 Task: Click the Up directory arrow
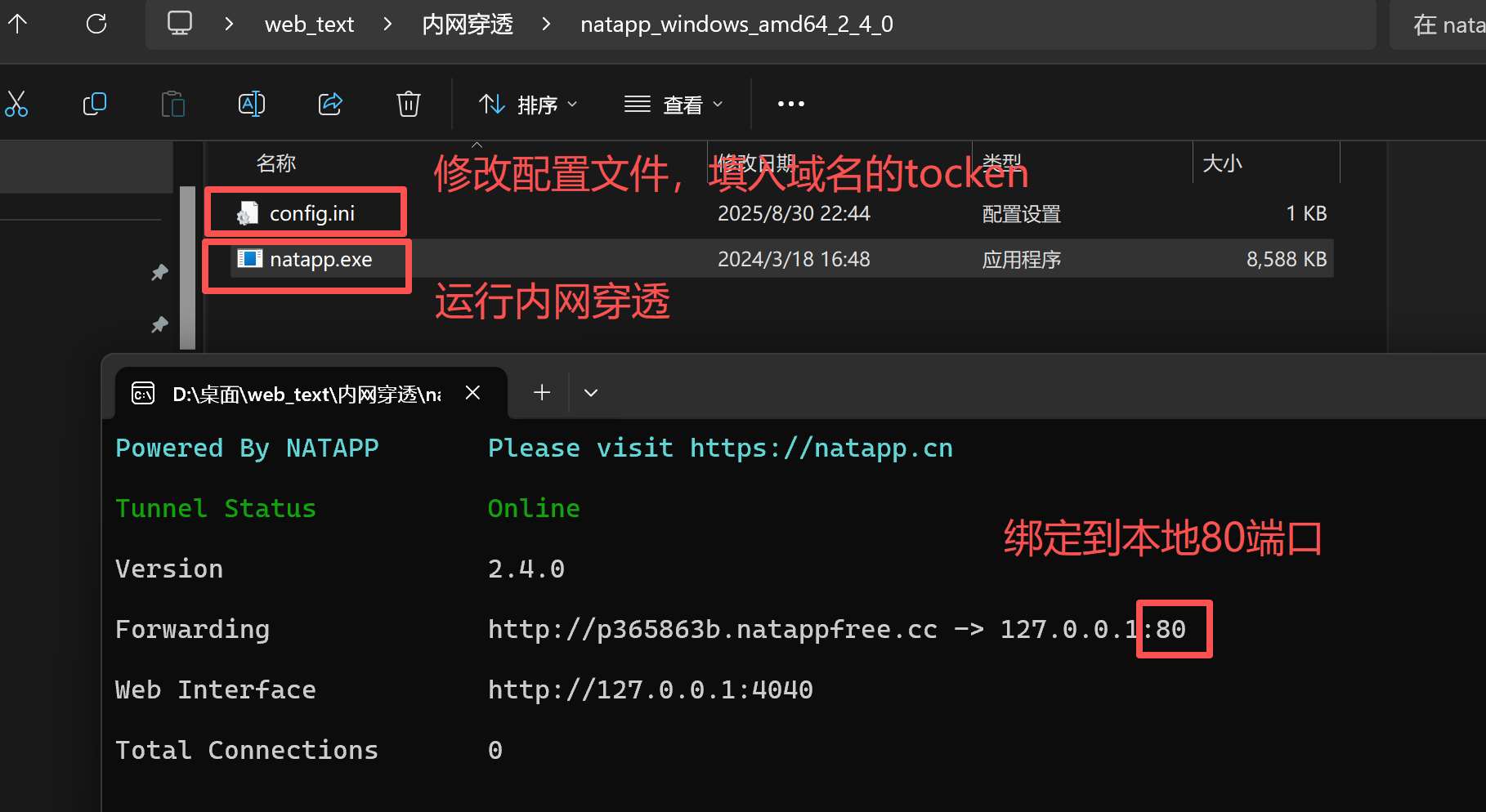coord(17,25)
